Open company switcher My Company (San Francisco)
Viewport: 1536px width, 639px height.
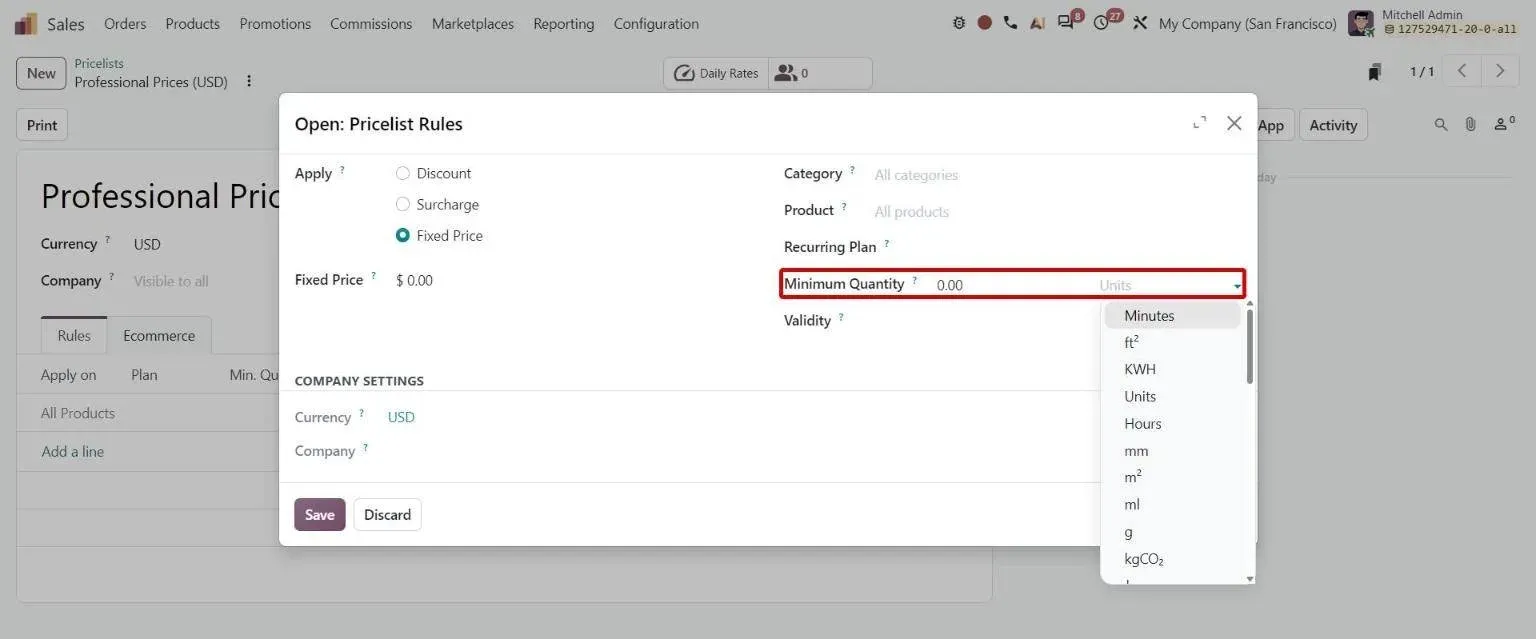(1247, 23)
